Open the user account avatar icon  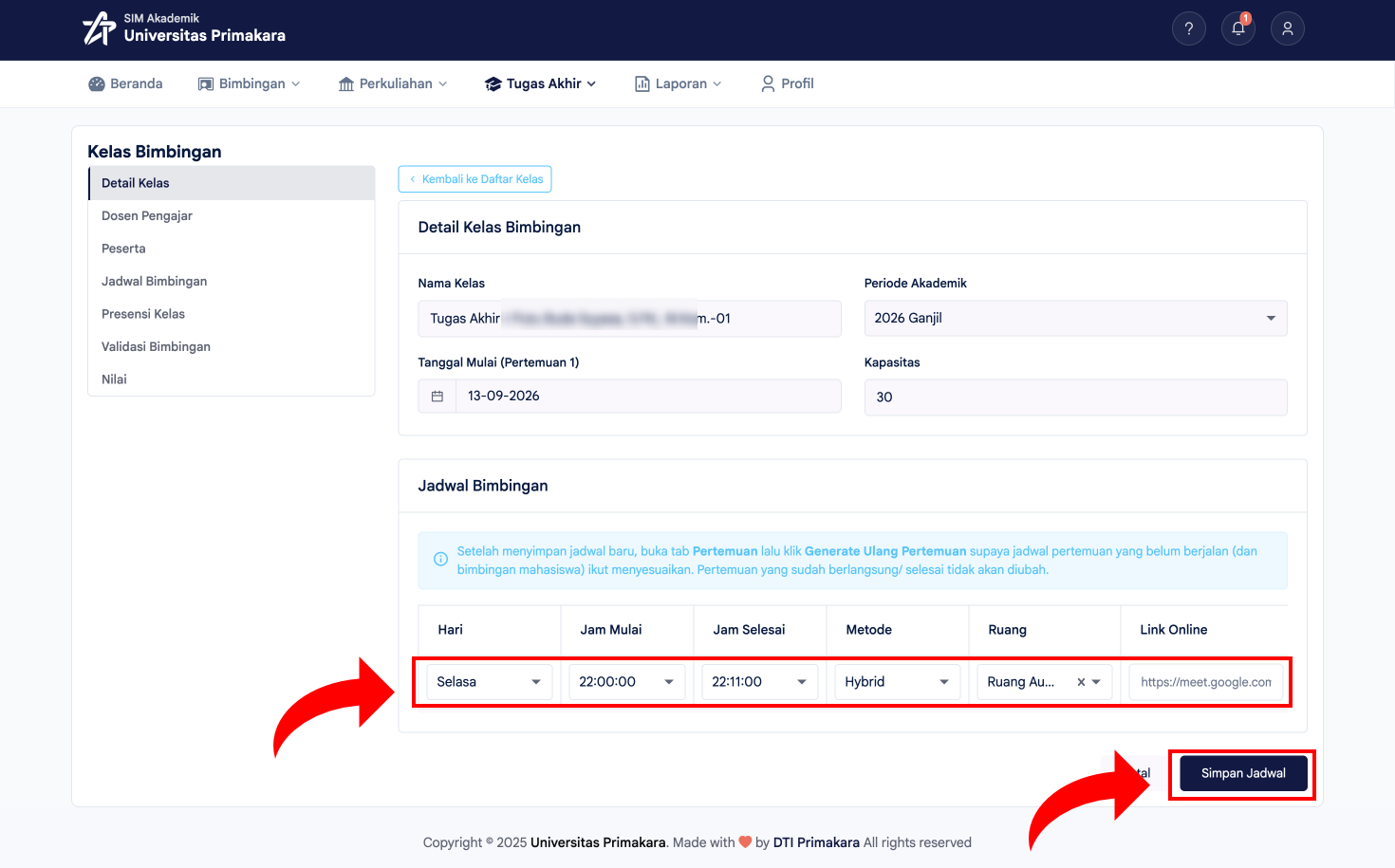pyautogui.click(x=1288, y=28)
